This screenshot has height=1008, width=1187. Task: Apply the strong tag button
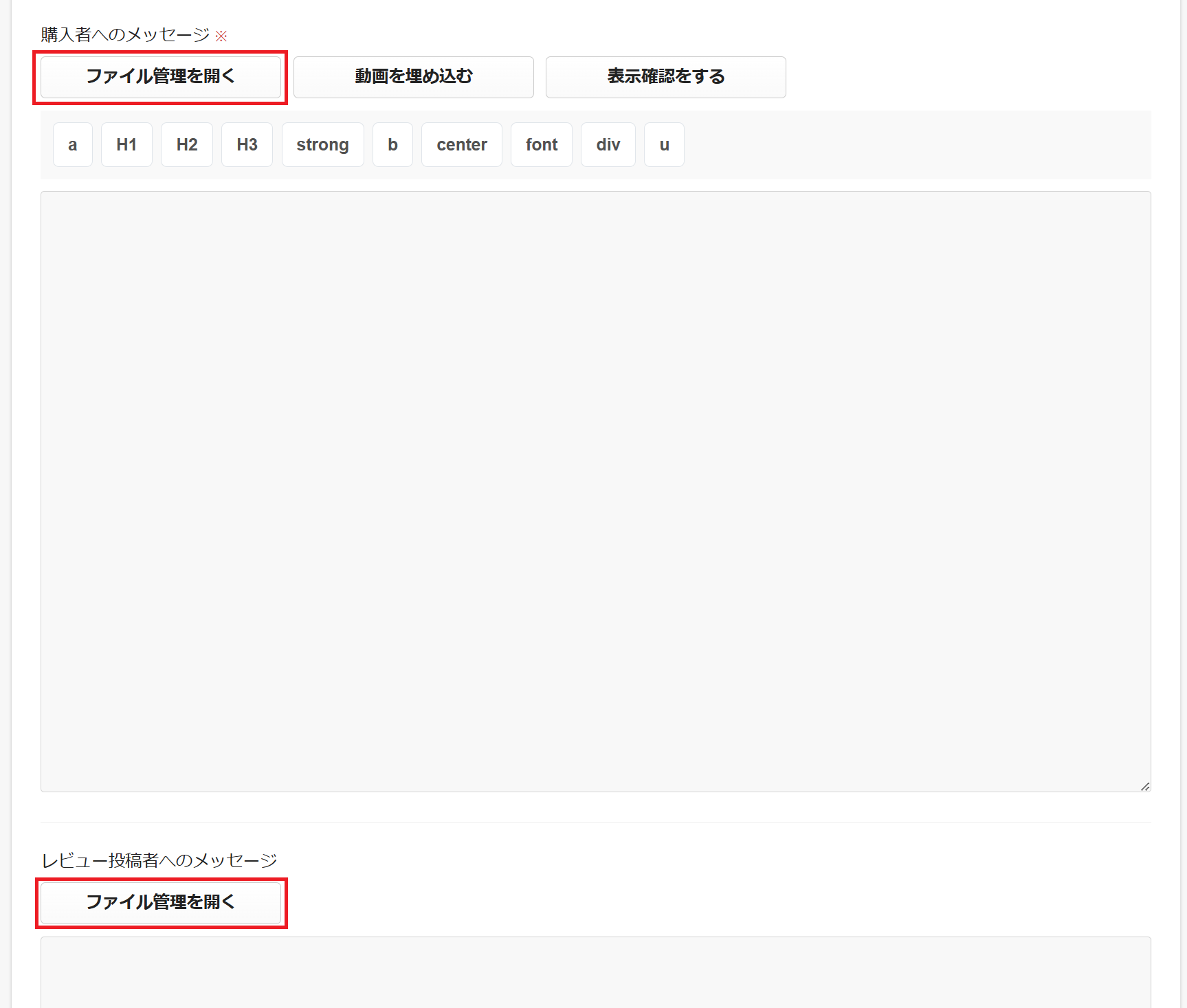[322, 145]
